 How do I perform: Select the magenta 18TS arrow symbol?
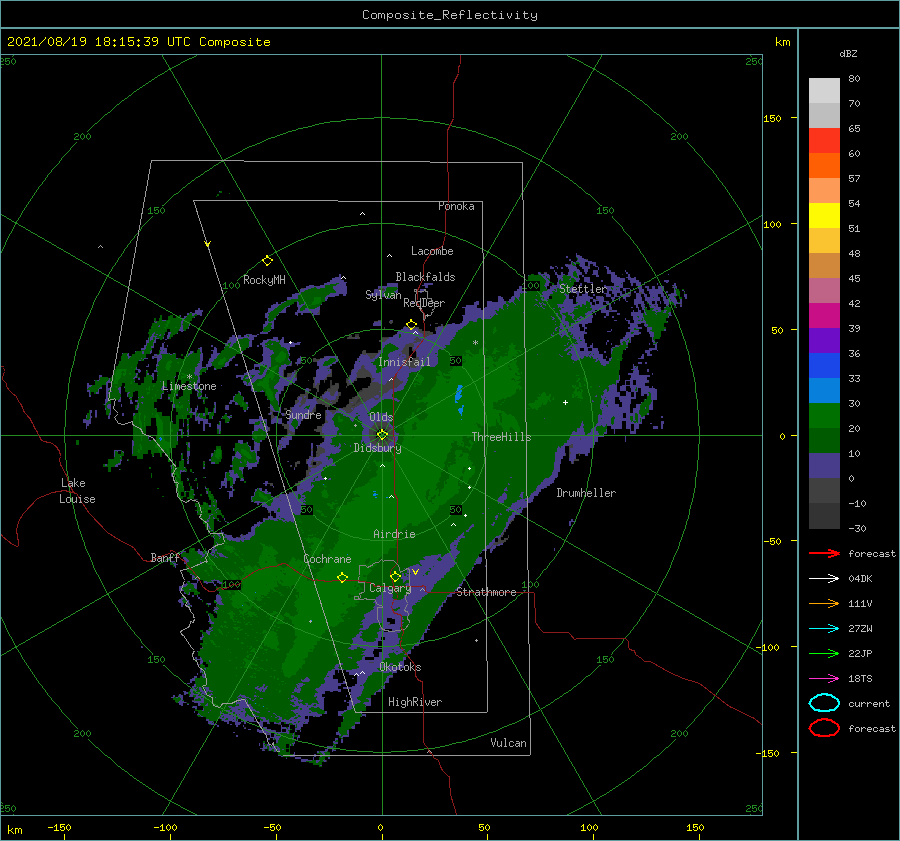[x=824, y=678]
